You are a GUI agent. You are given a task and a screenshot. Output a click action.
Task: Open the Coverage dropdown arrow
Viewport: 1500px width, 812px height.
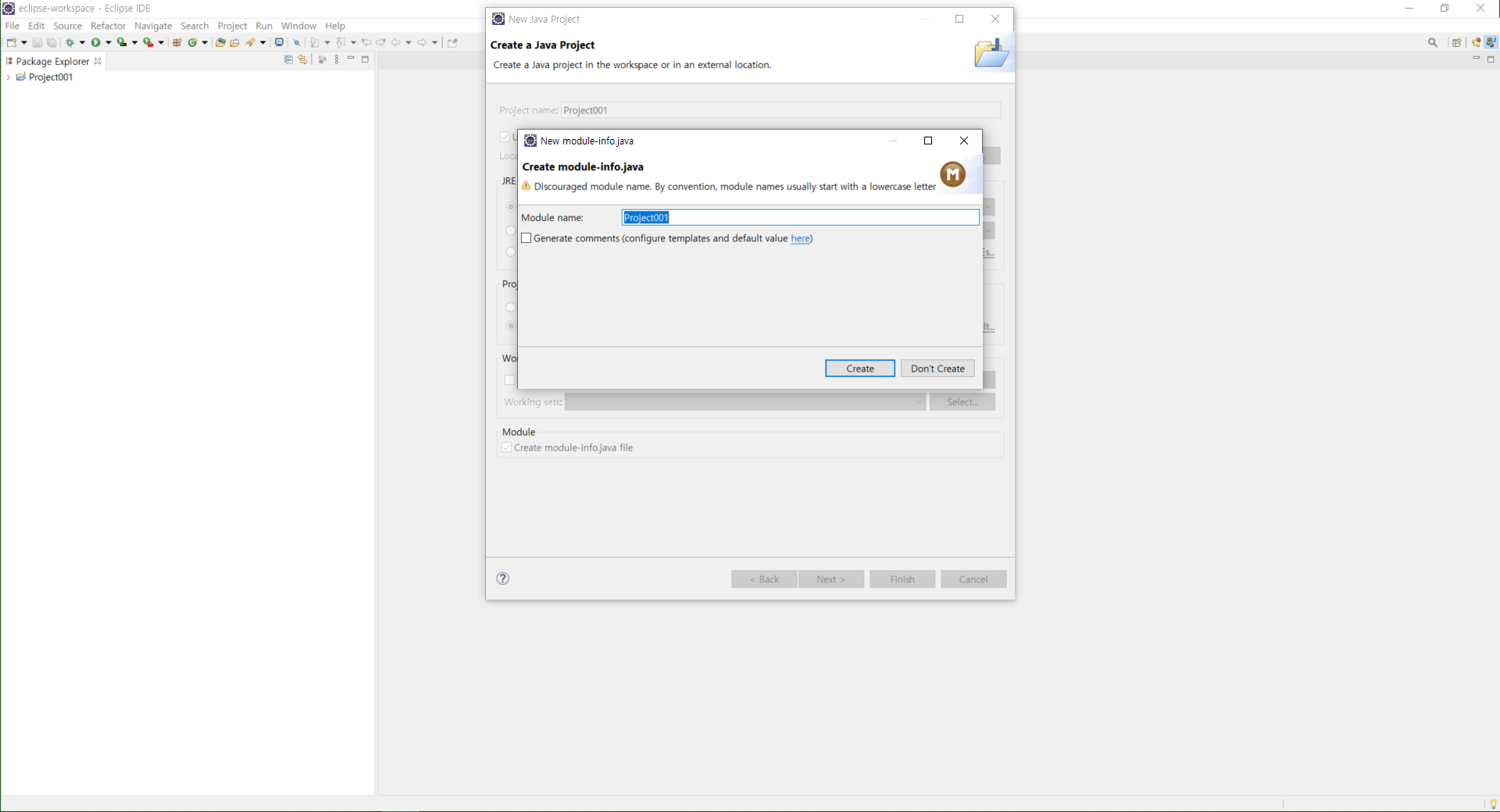(134, 42)
